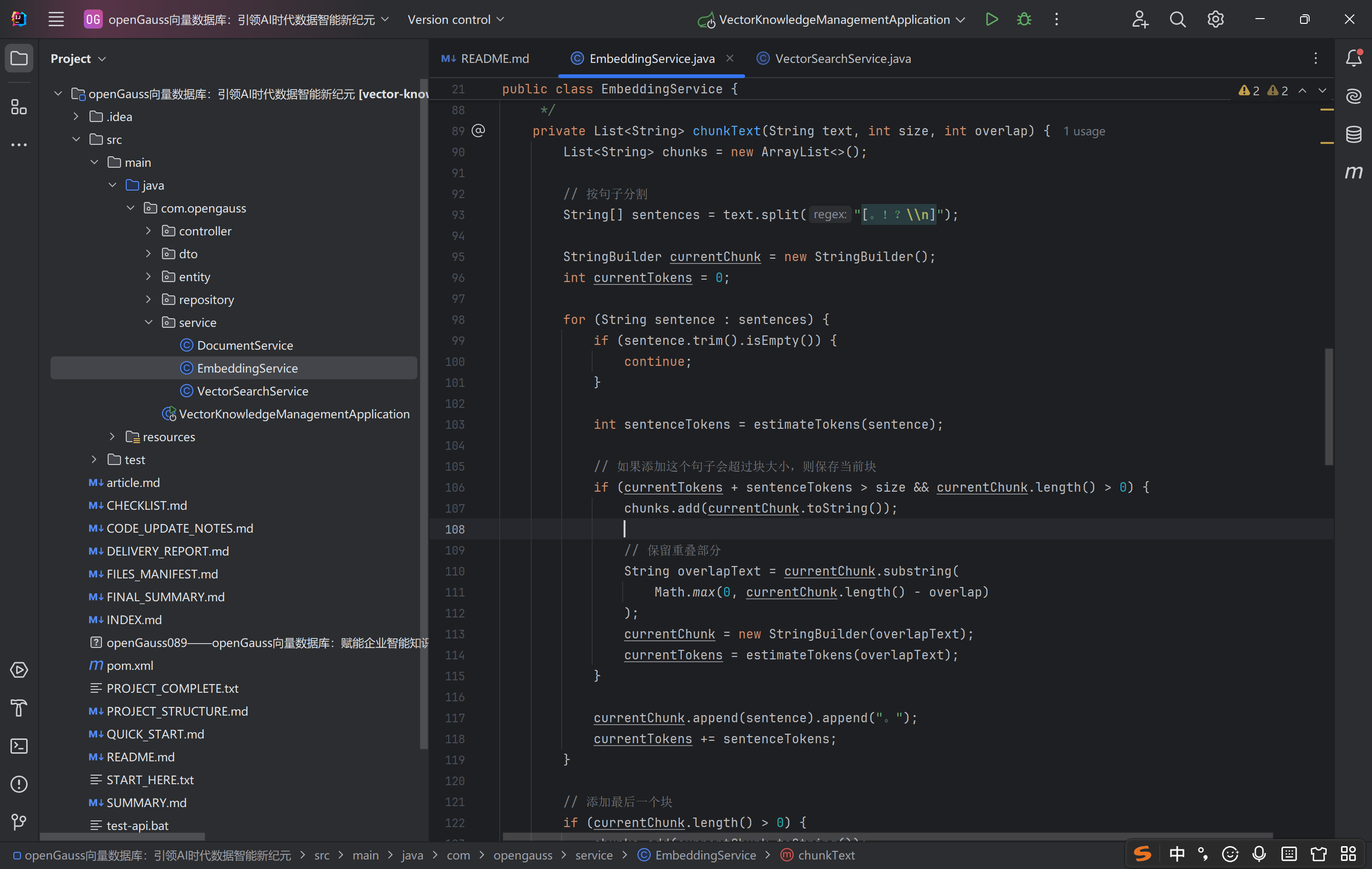Toggle the microphone in the input method bar
The image size is (1372, 869).
pyautogui.click(x=1259, y=854)
